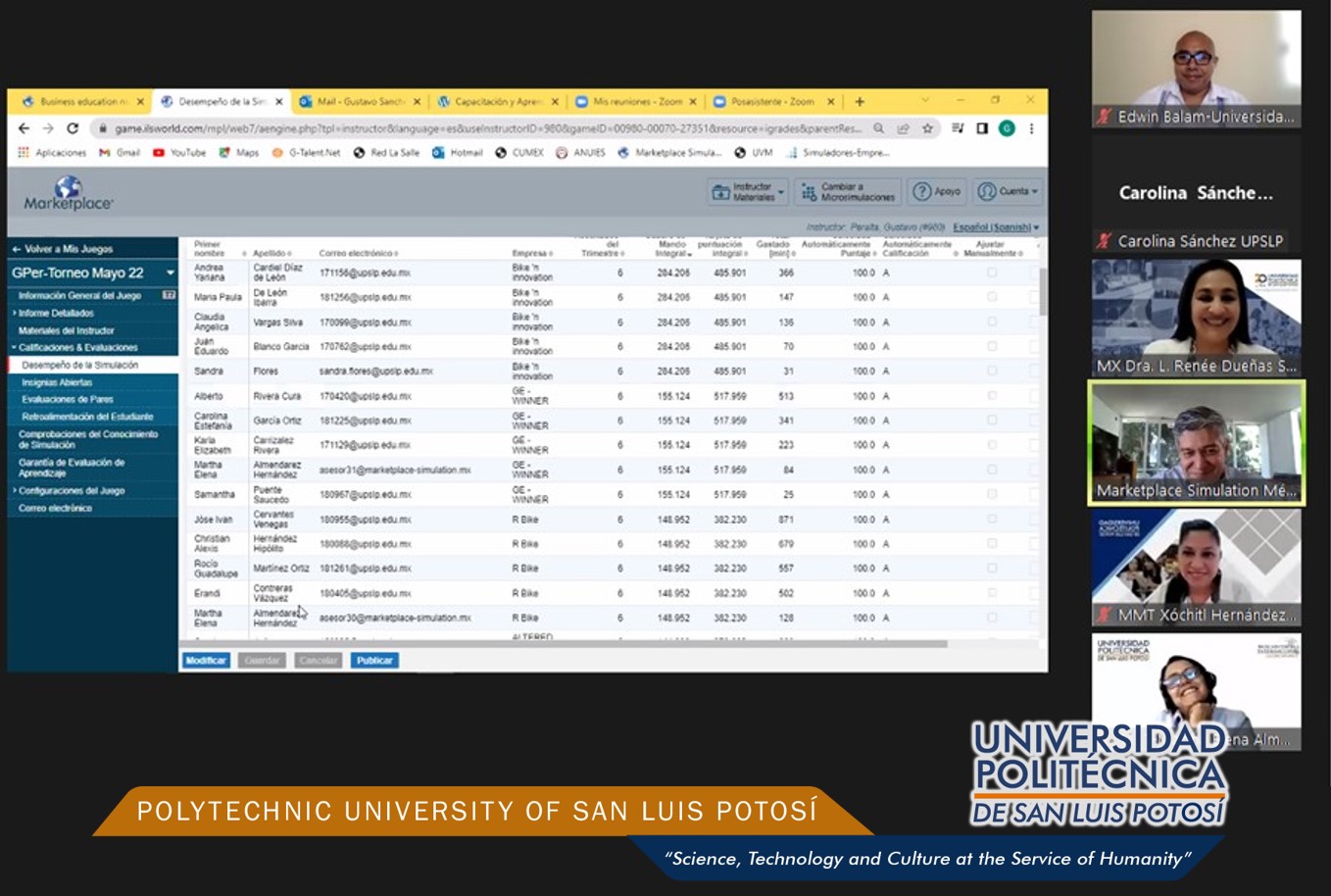Tick Ajustar Manualmente for Andrea Yariana

click(992, 273)
